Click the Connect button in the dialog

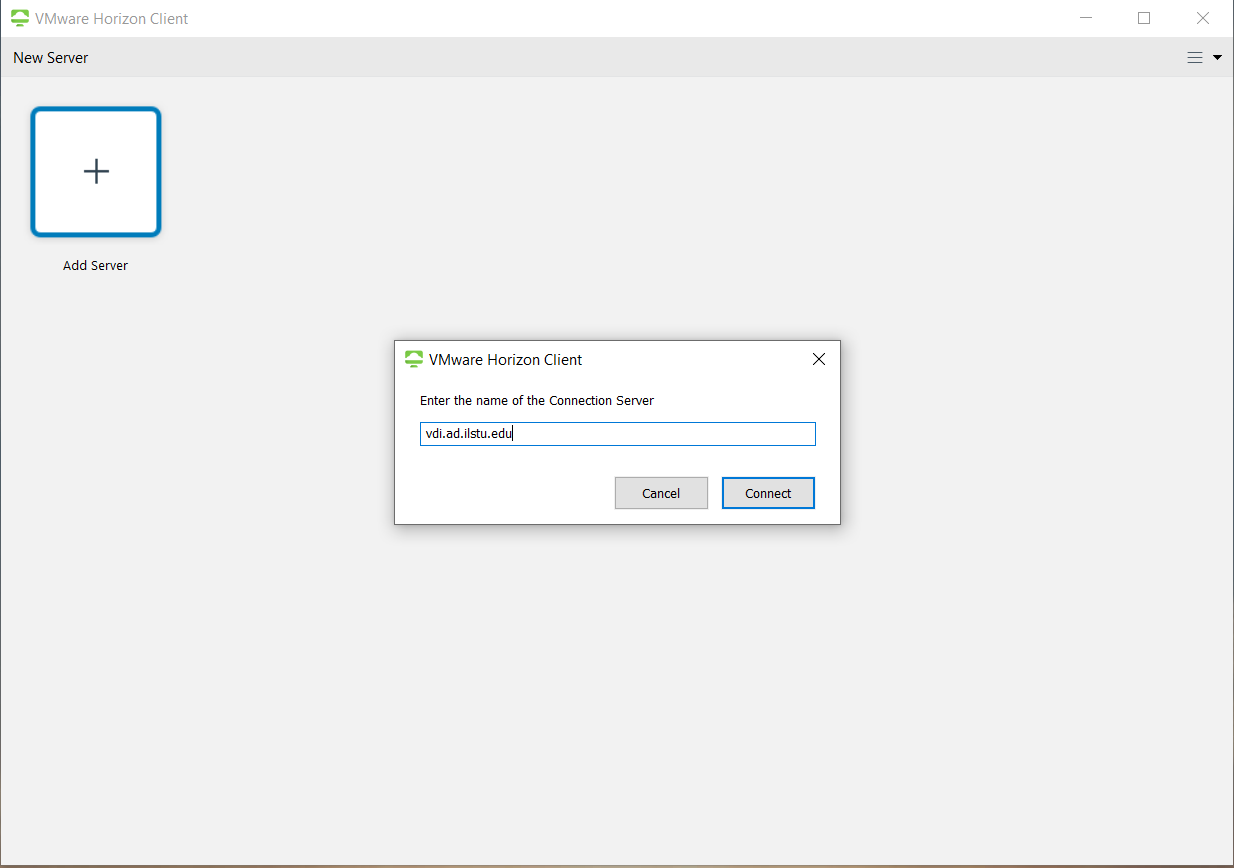[768, 493]
